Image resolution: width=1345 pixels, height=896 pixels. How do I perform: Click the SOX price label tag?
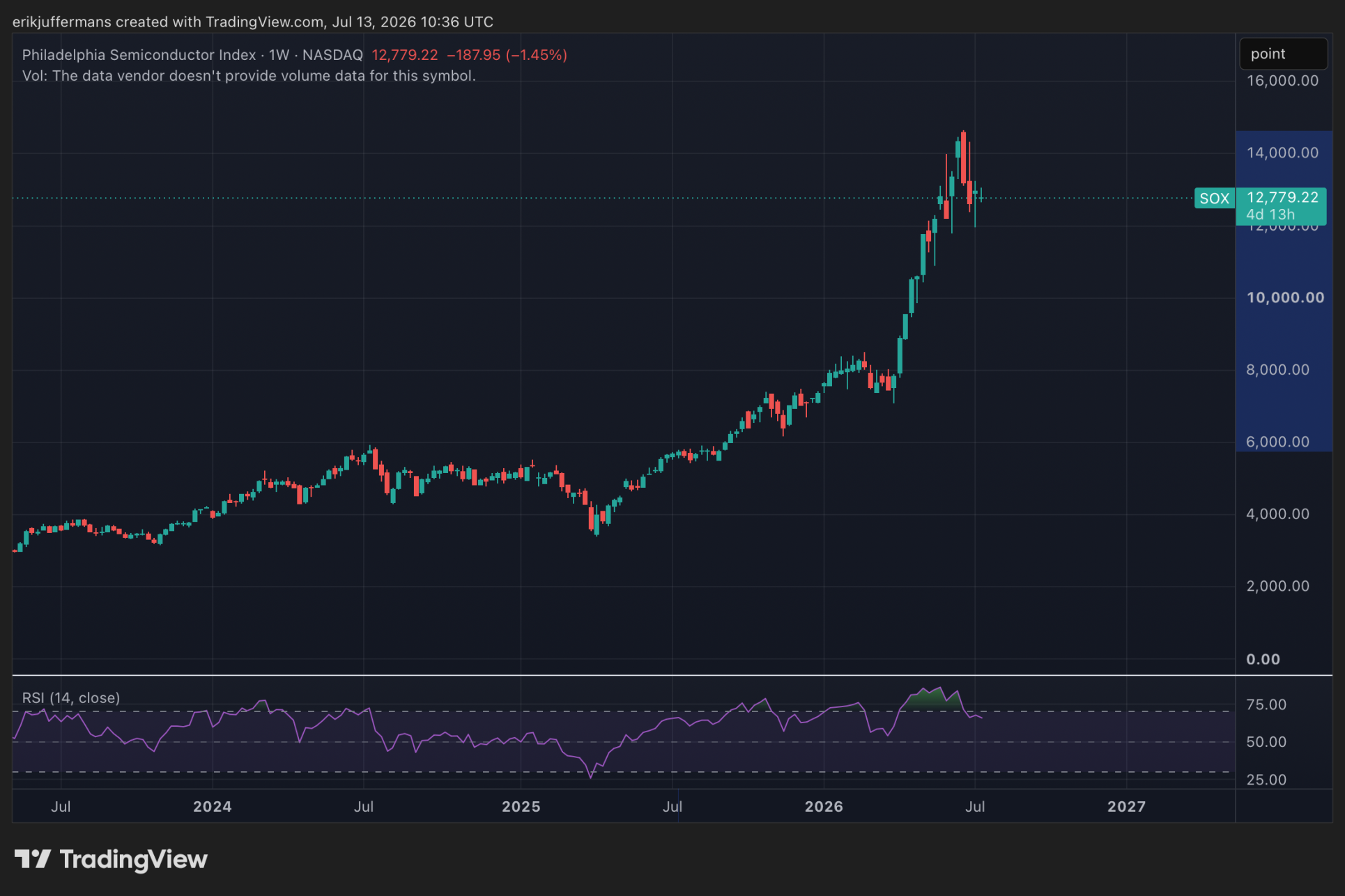[x=1214, y=199]
